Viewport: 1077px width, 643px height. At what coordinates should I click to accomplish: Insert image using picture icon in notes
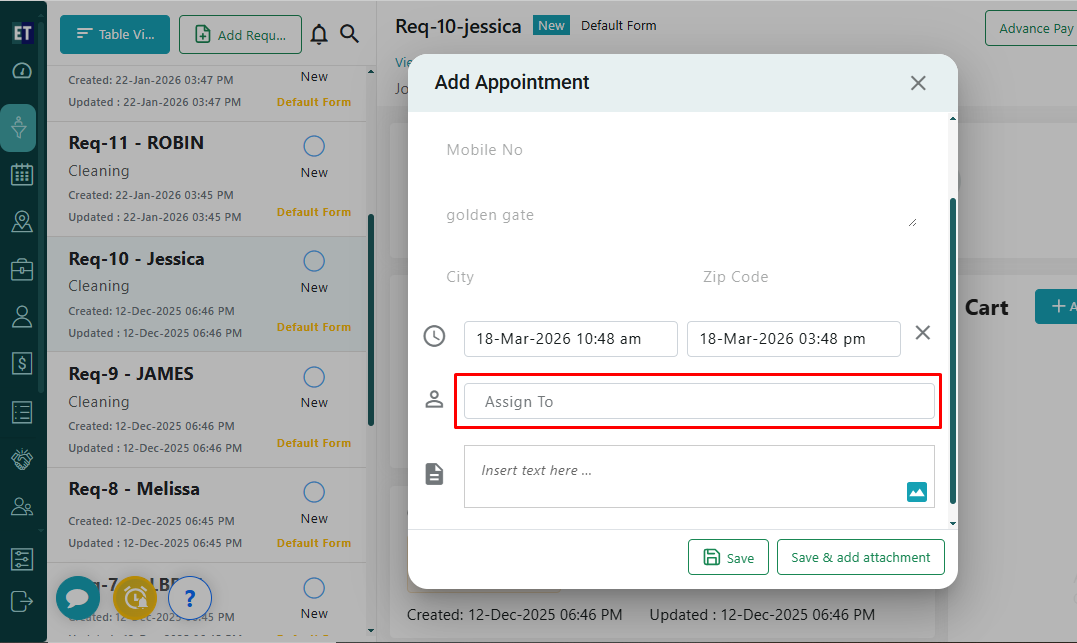point(916,491)
